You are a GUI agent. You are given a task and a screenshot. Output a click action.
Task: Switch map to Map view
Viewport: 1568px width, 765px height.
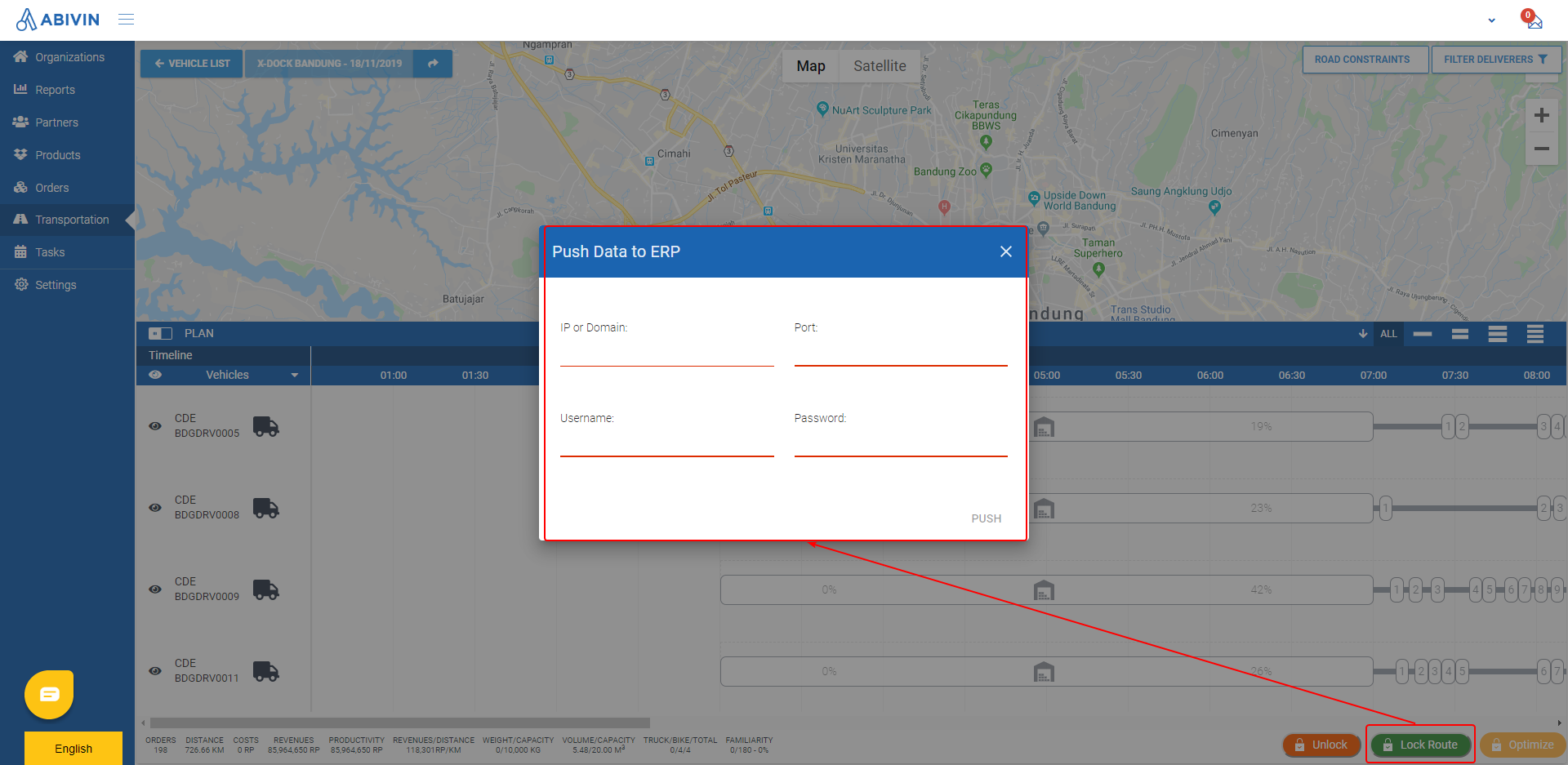tap(811, 66)
